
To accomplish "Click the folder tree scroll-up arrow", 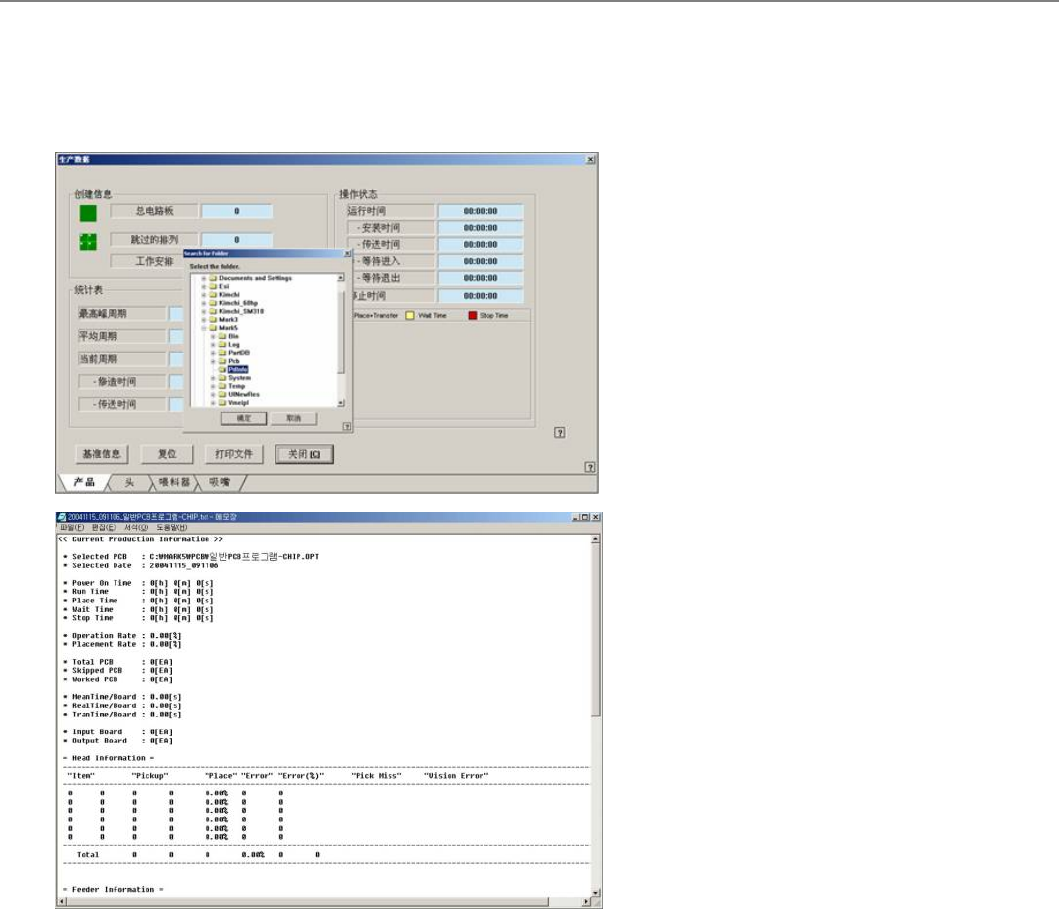I will click(x=340, y=278).
